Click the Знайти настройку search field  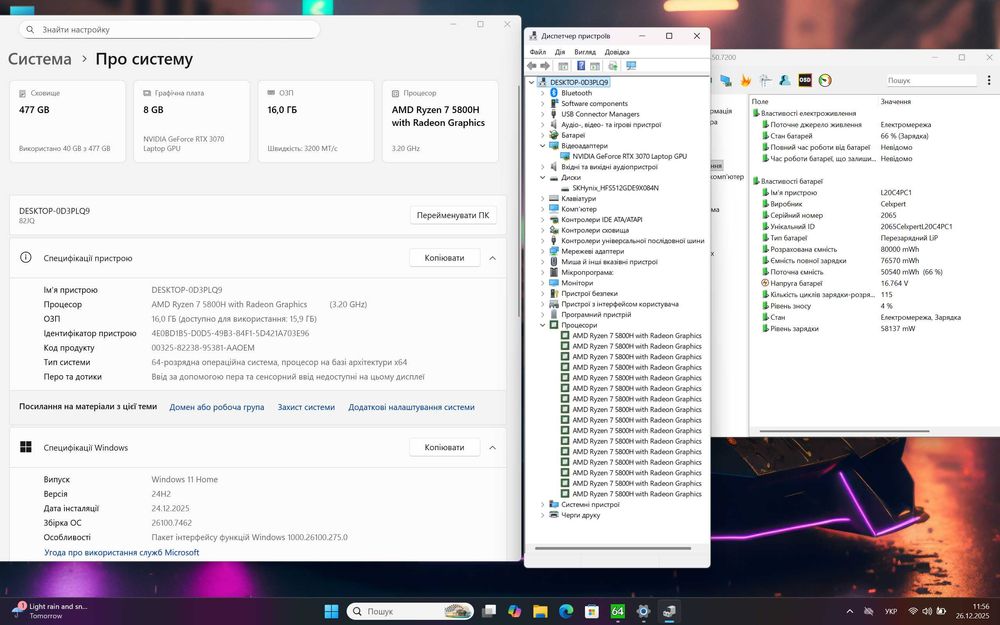coord(170,29)
